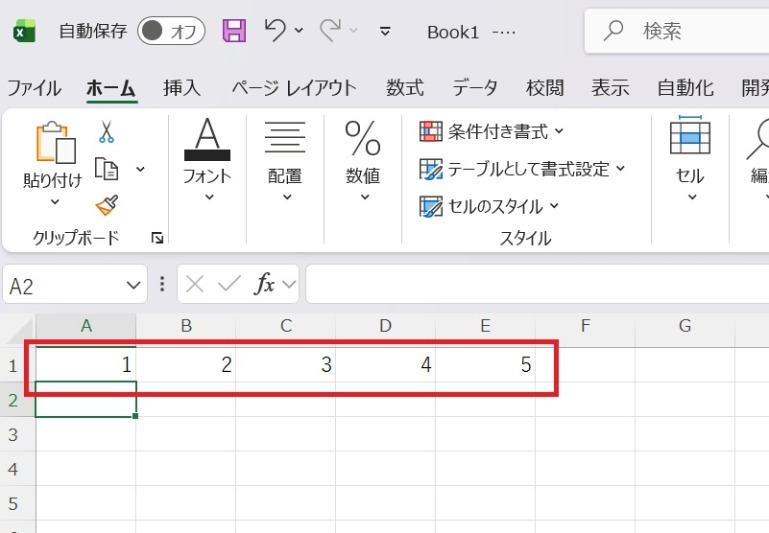Open the ページ レイアウト tab

tap(294, 88)
